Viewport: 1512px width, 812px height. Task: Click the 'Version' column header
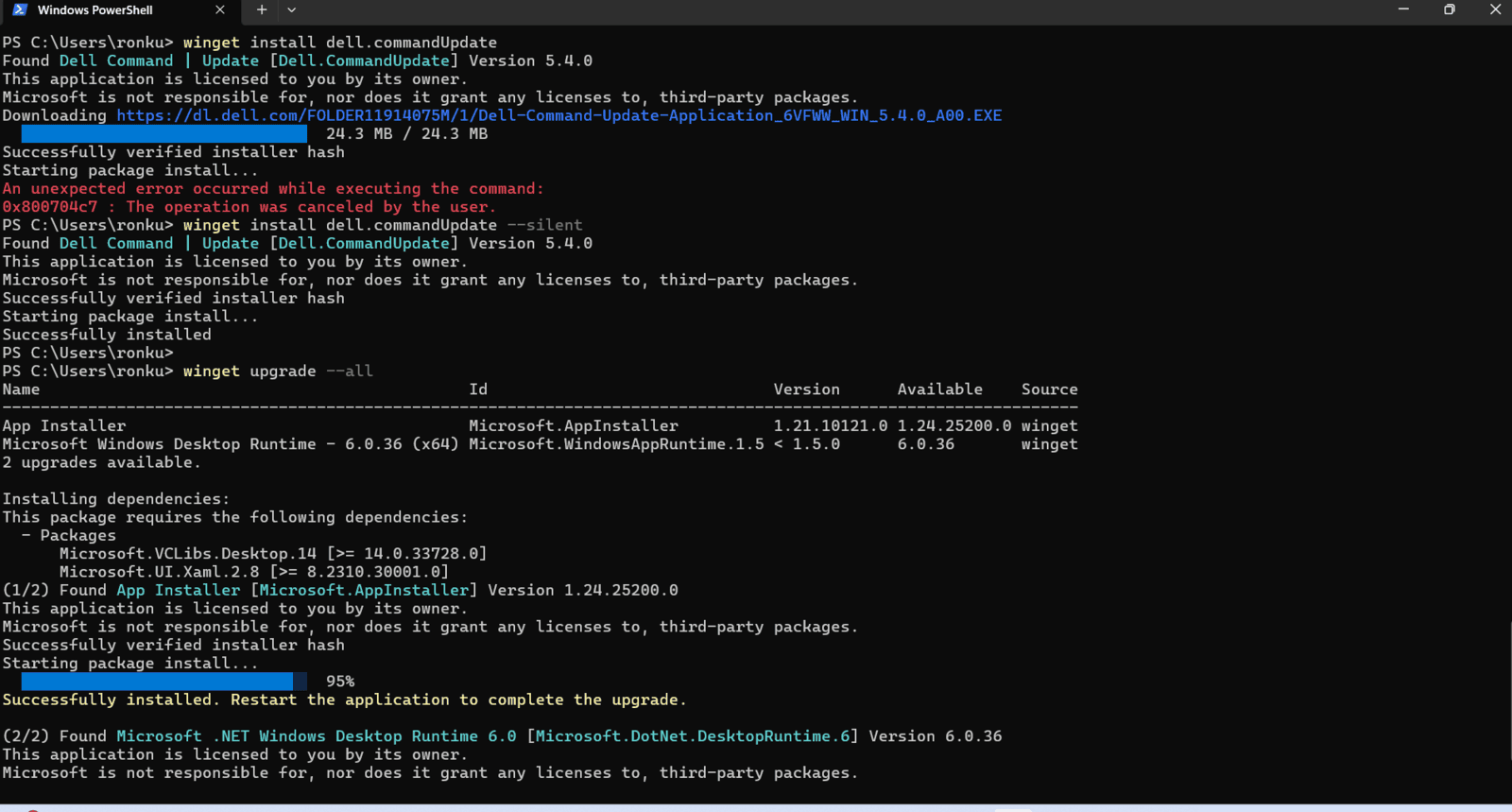pyautogui.click(x=806, y=389)
